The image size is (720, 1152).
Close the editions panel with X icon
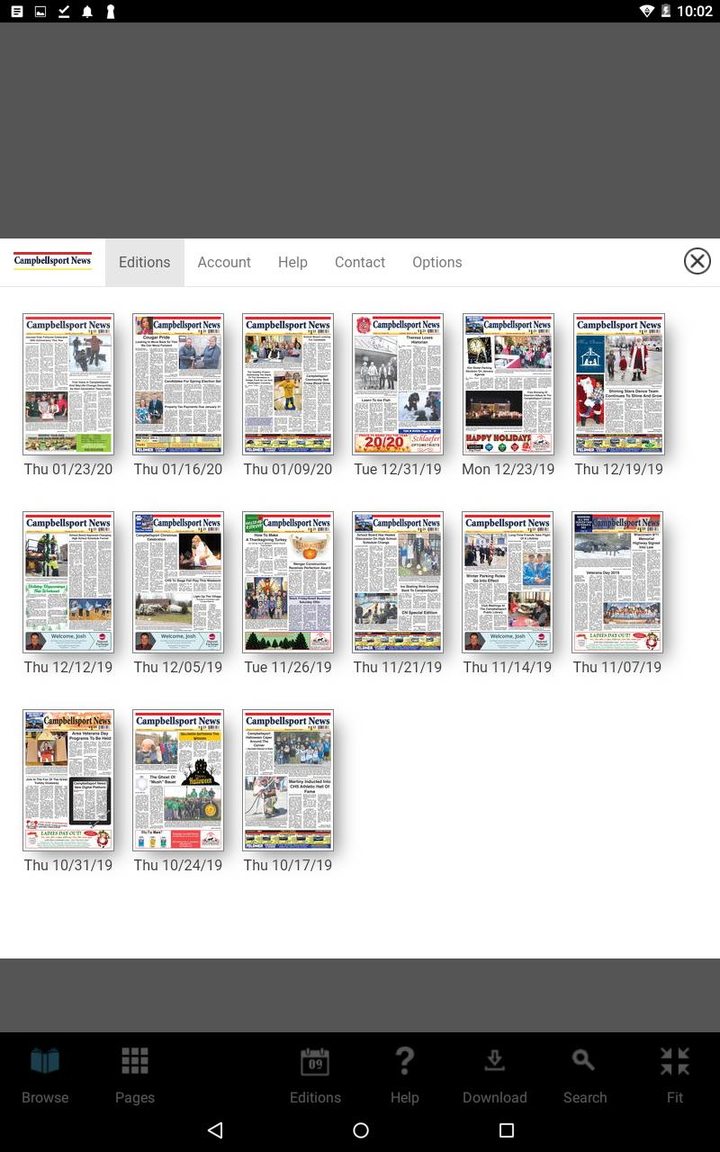(x=696, y=261)
